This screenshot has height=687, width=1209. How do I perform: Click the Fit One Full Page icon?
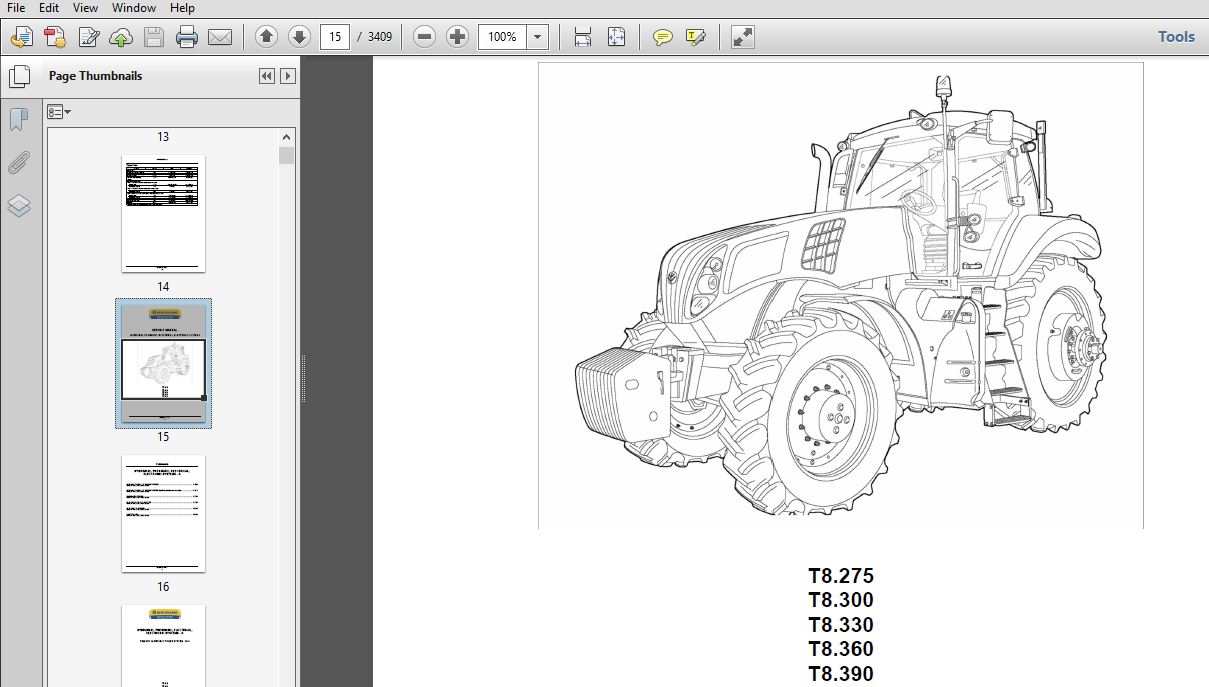[x=616, y=37]
